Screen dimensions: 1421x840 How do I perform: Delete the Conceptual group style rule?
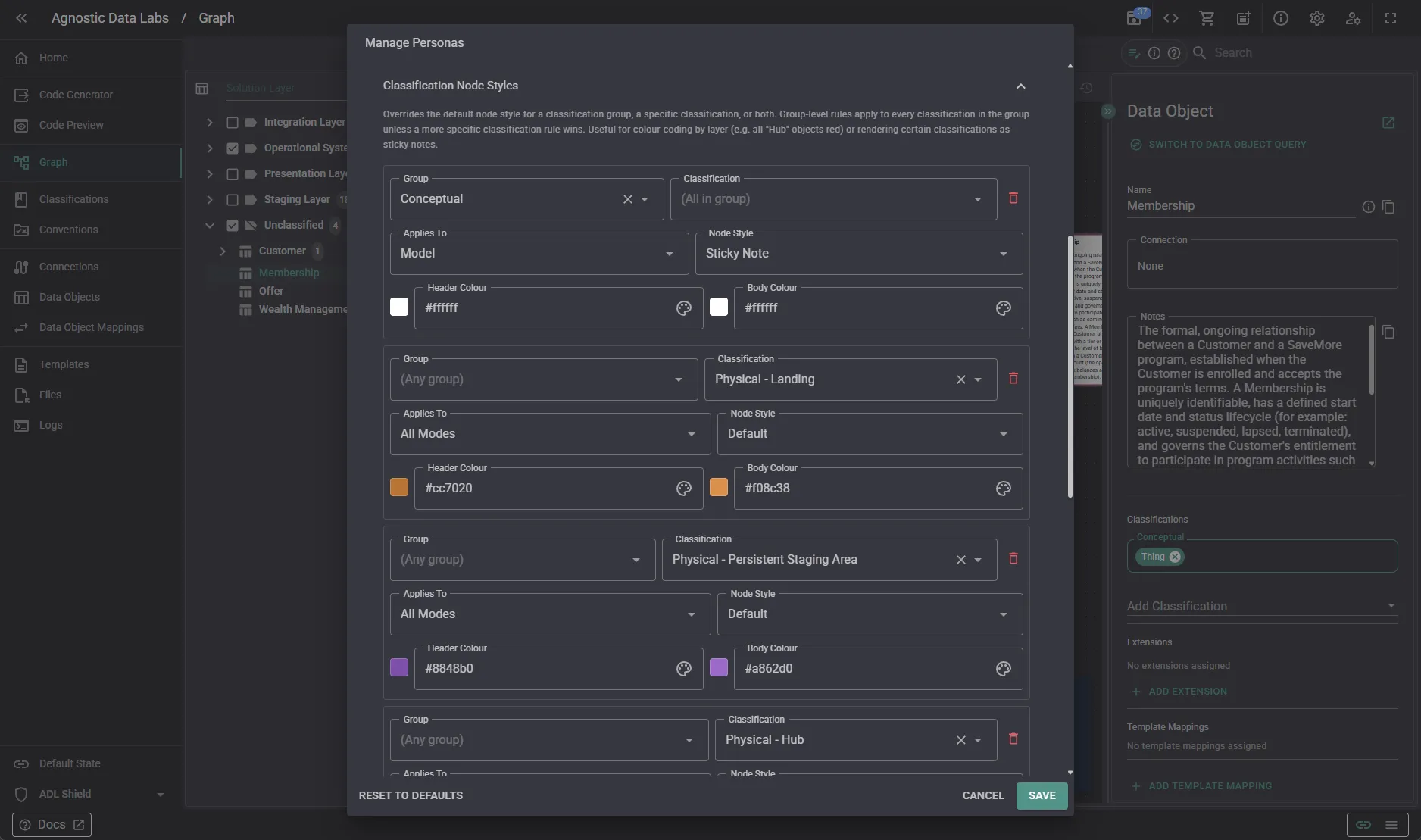point(1013,198)
